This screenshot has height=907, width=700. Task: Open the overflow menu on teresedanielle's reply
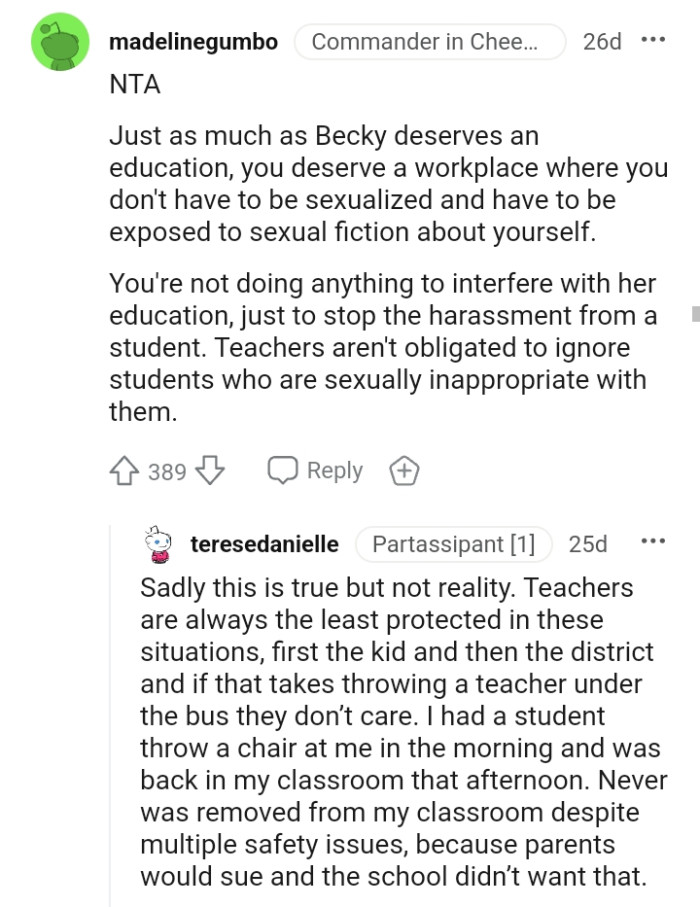(654, 540)
